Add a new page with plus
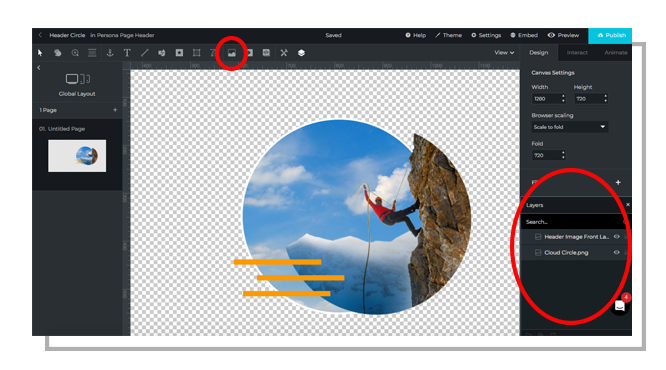 click(x=115, y=110)
